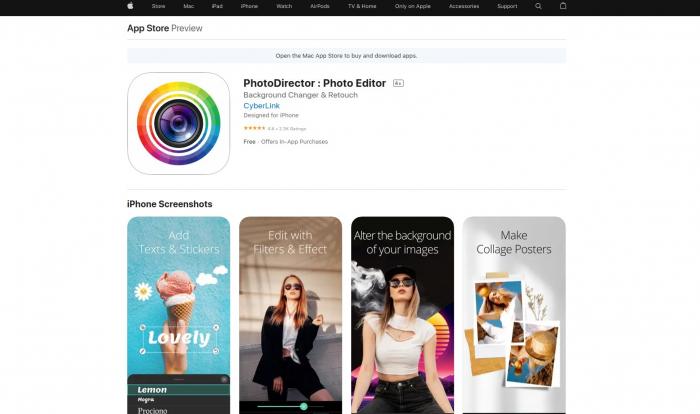Image resolution: width=700 pixels, height=414 pixels.
Task: Open the Add Texts & Stickers screenshot
Action: (x=178, y=315)
